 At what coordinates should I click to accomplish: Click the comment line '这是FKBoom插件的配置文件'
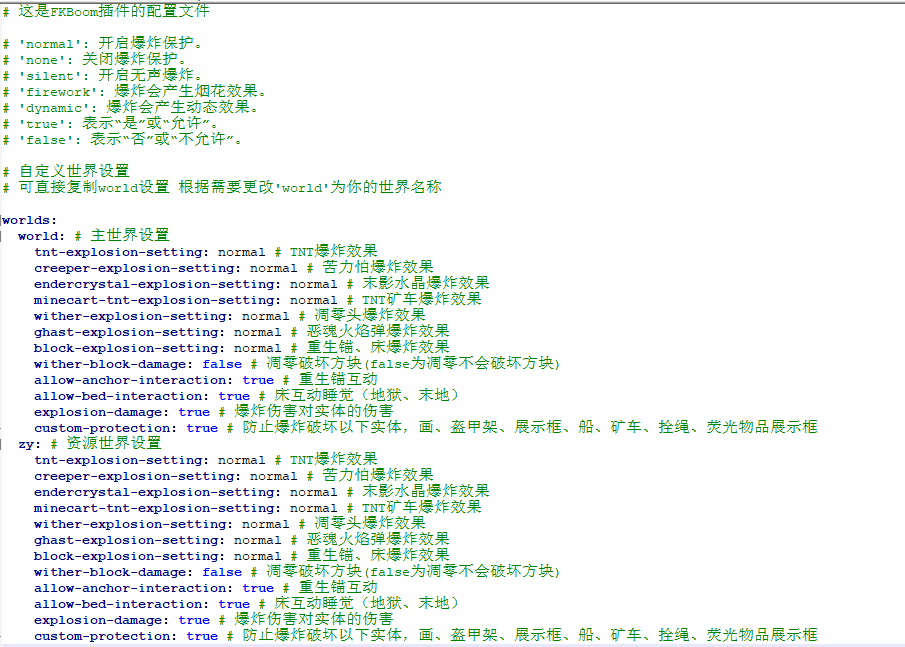106,11
